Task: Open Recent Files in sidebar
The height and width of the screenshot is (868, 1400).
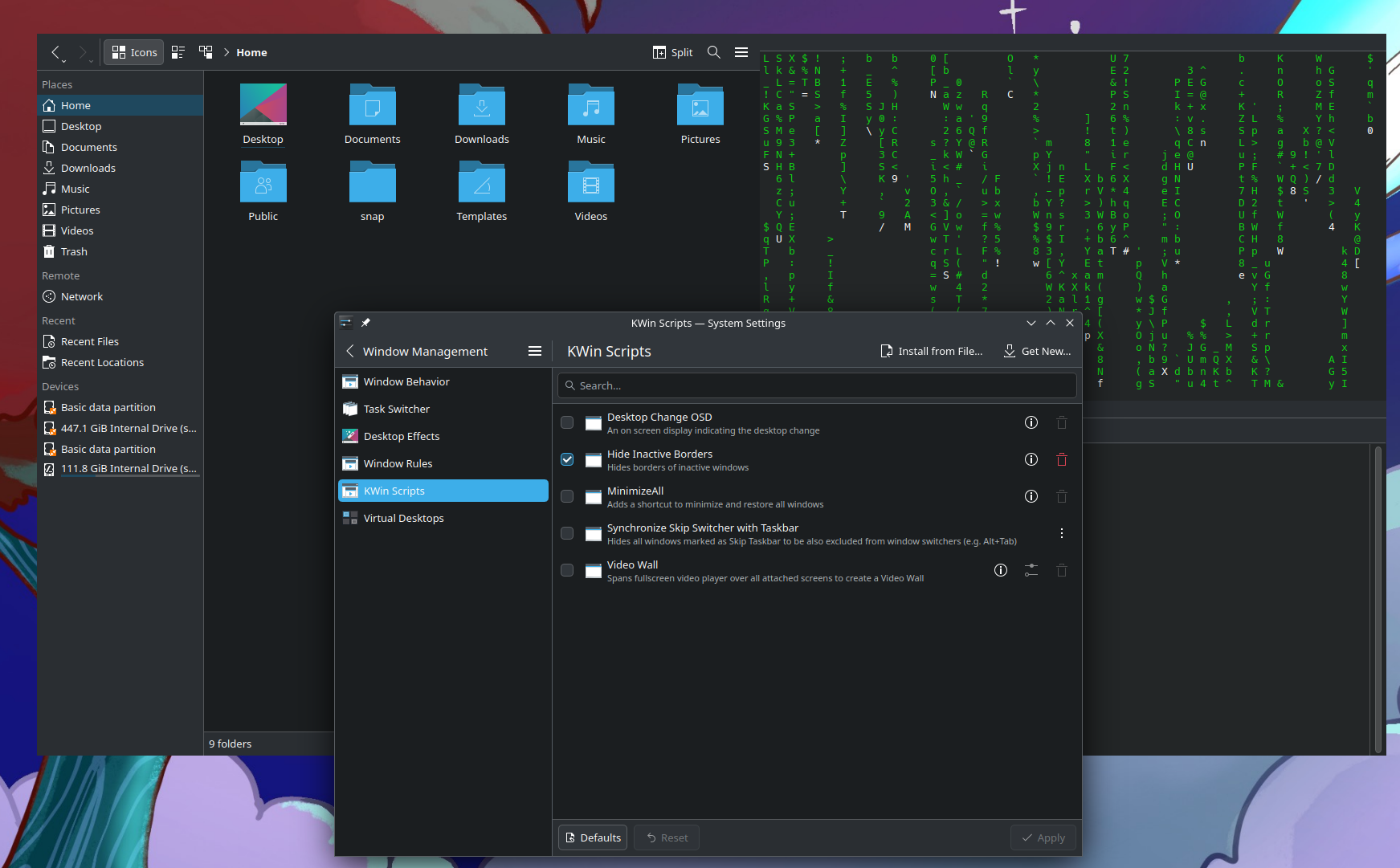Action: click(x=120, y=341)
